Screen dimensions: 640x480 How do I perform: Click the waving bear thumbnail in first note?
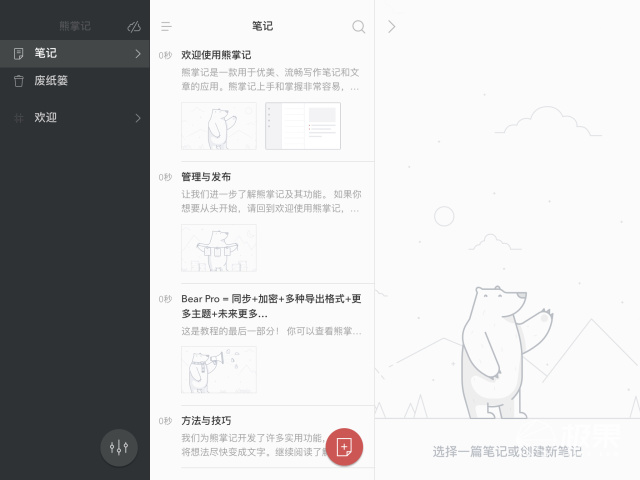pyautogui.click(x=219, y=126)
